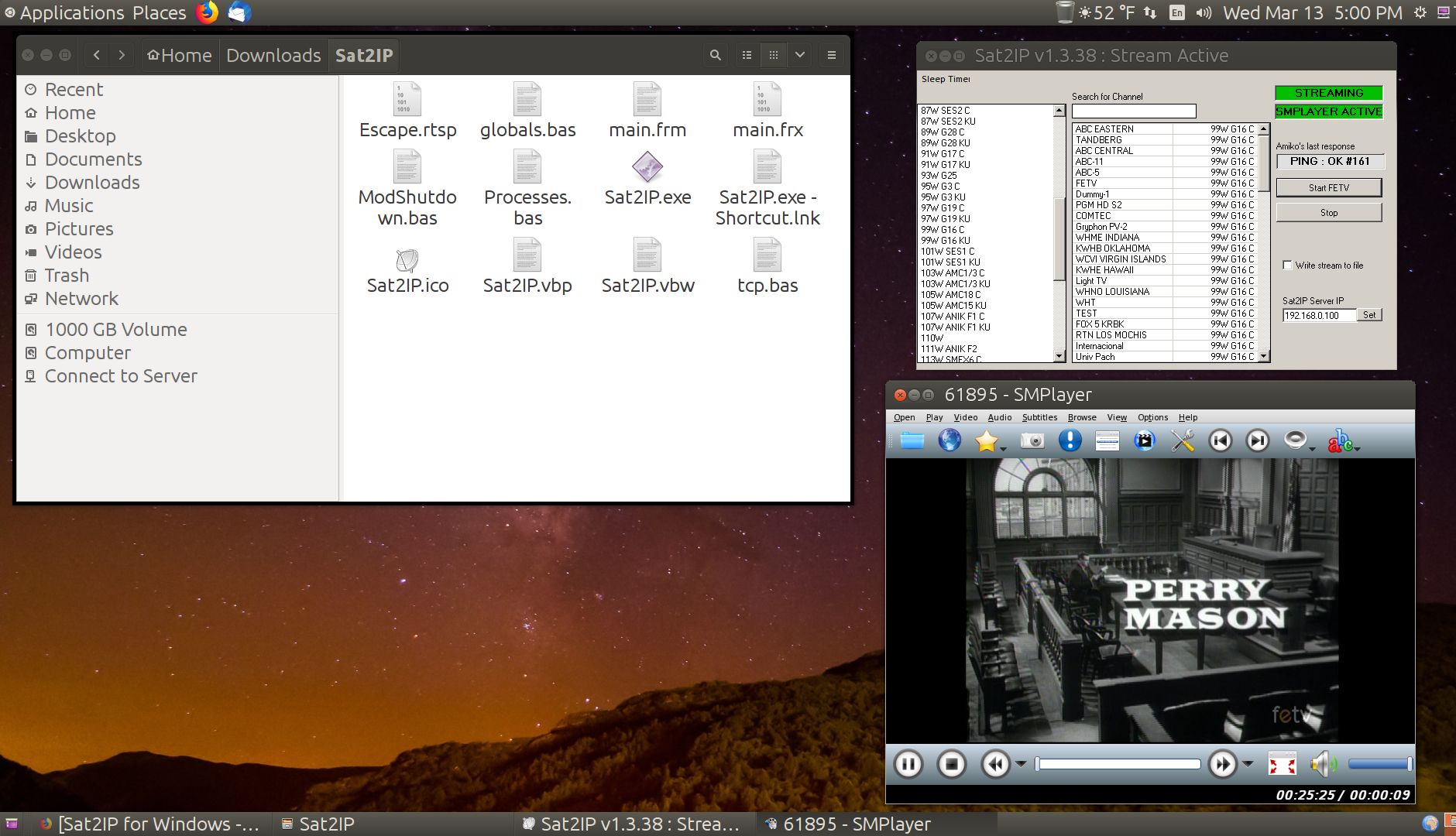Open system volume indicator in top panel

1203,12
